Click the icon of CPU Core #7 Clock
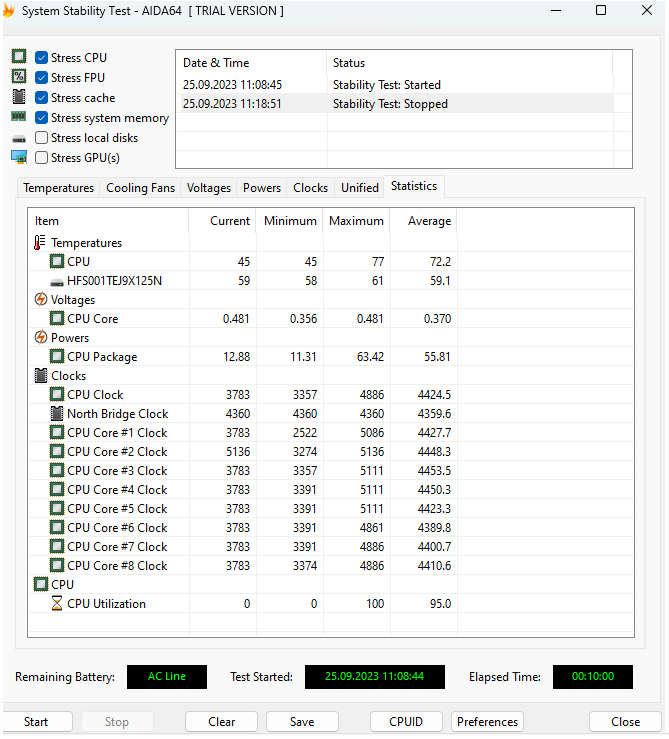The height and width of the screenshot is (739, 669). [57, 546]
